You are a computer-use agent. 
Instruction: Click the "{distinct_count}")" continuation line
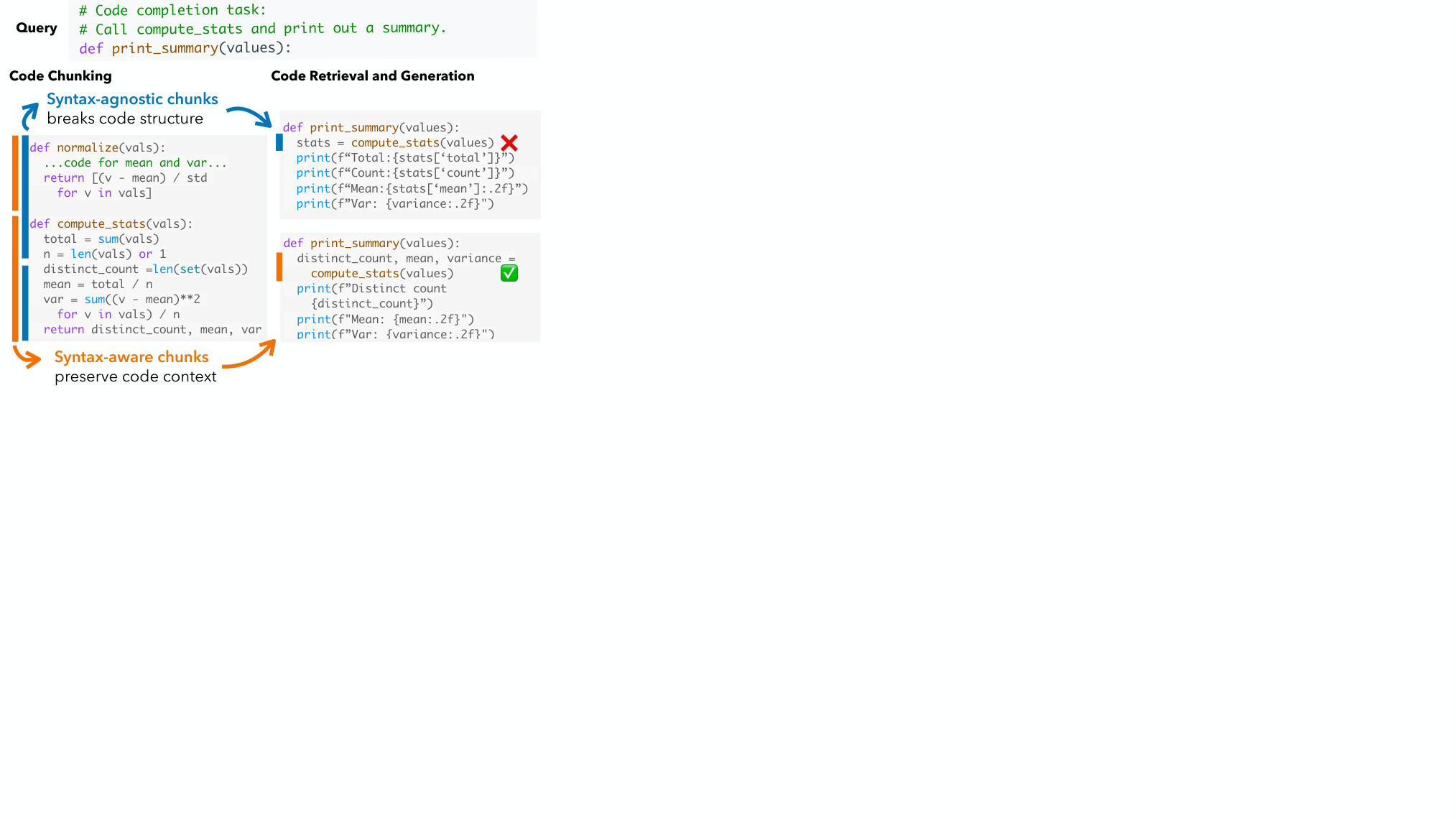click(x=372, y=304)
